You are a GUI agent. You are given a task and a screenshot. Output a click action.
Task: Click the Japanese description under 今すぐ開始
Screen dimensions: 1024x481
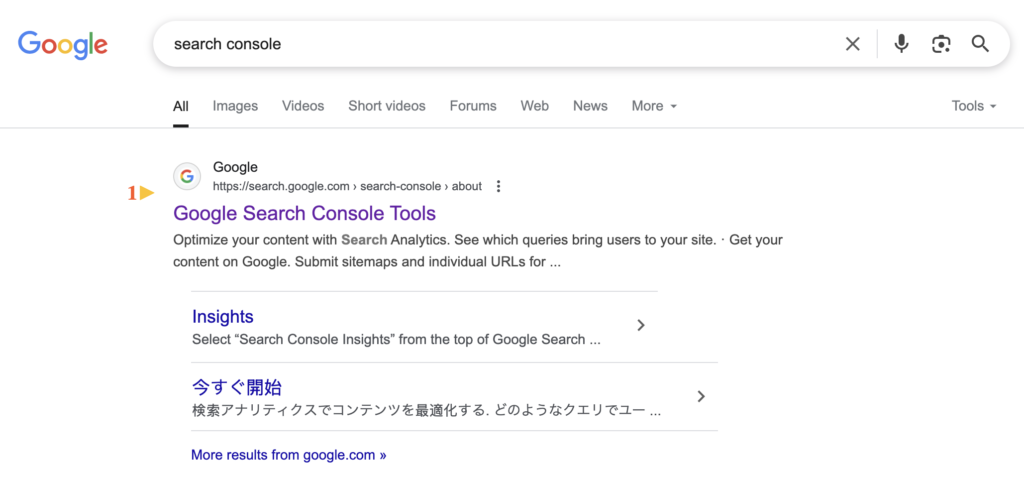coord(426,412)
